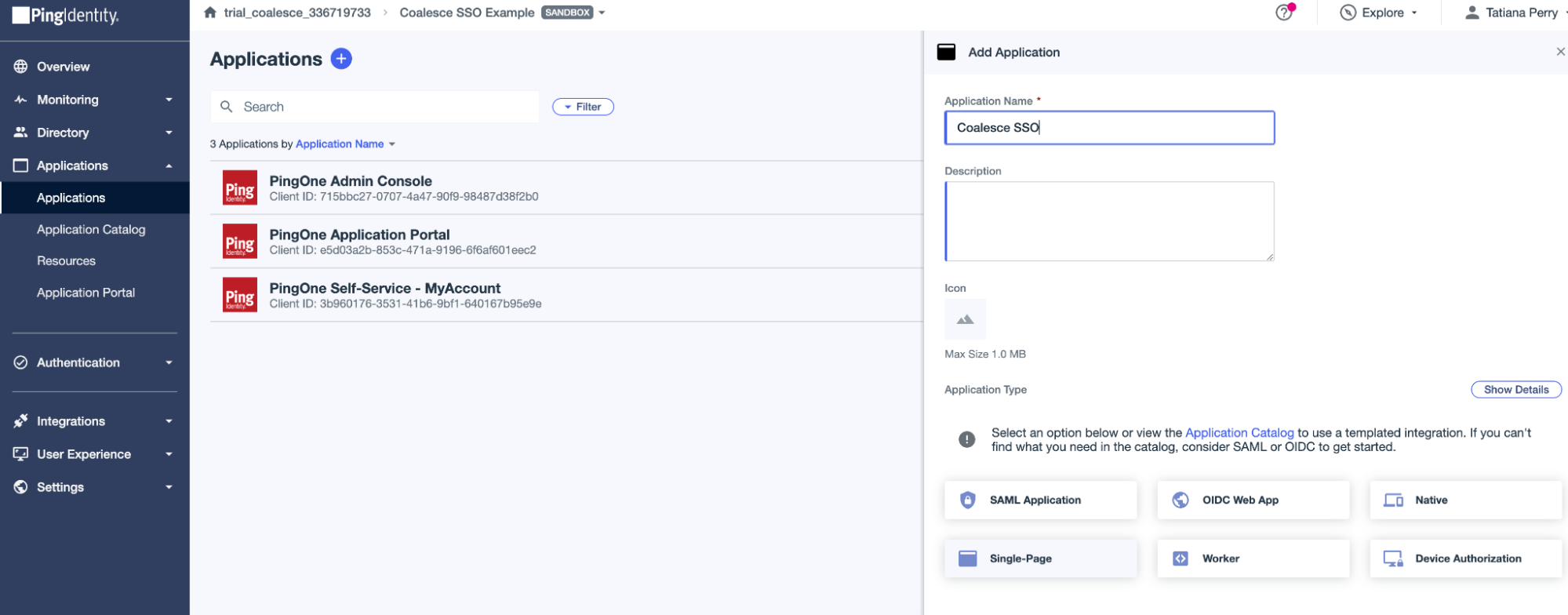Viewport: 1568px width, 615px height.
Task: Click the Explore compass icon
Action: click(1348, 13)
